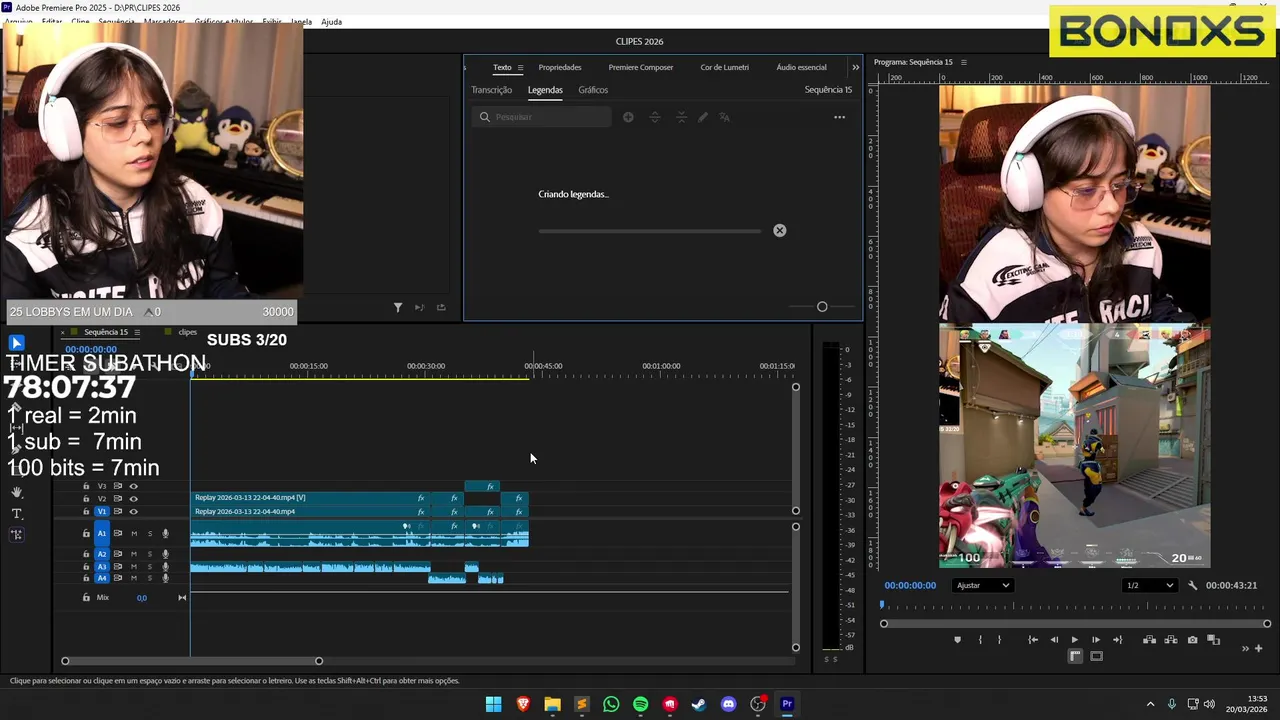Open the Transcrição tab
This screenshot has height=720, width=1280.
click(x=492, y=90)
